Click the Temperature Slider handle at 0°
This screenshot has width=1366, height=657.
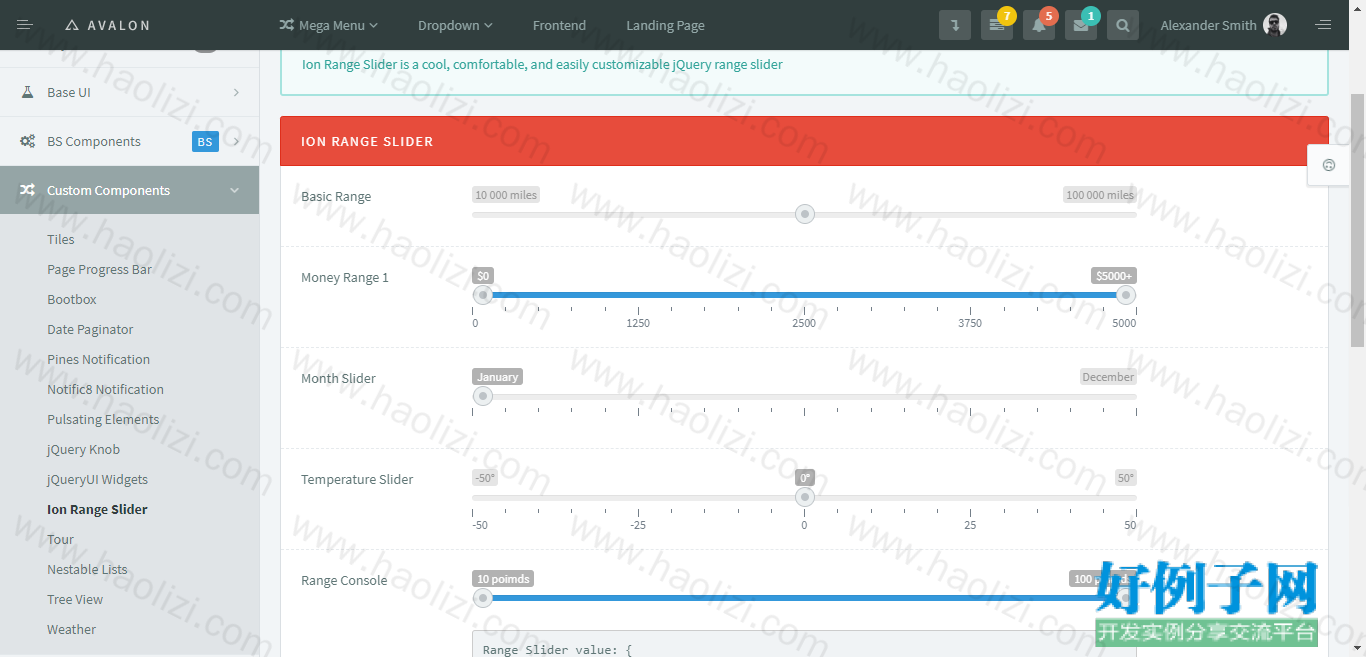point(804,497)
